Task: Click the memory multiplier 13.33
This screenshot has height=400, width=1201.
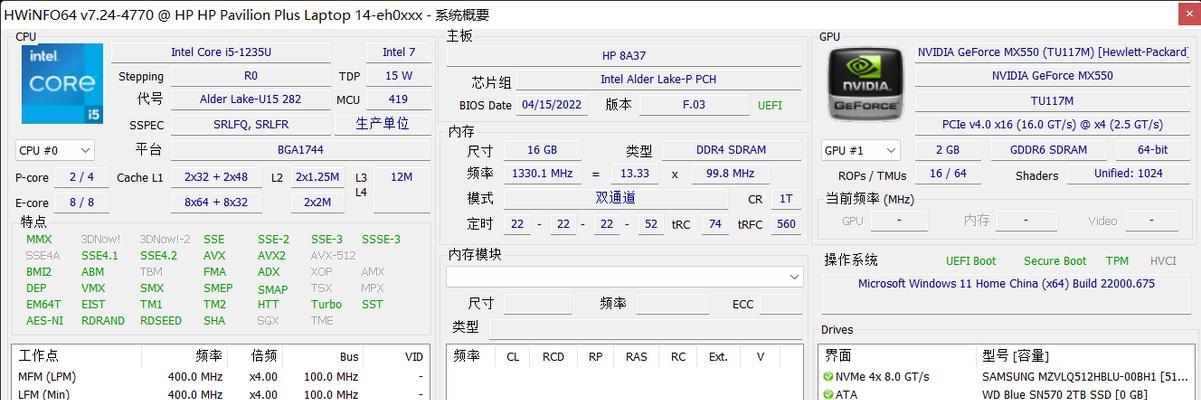Action: (x=634, y=174)
